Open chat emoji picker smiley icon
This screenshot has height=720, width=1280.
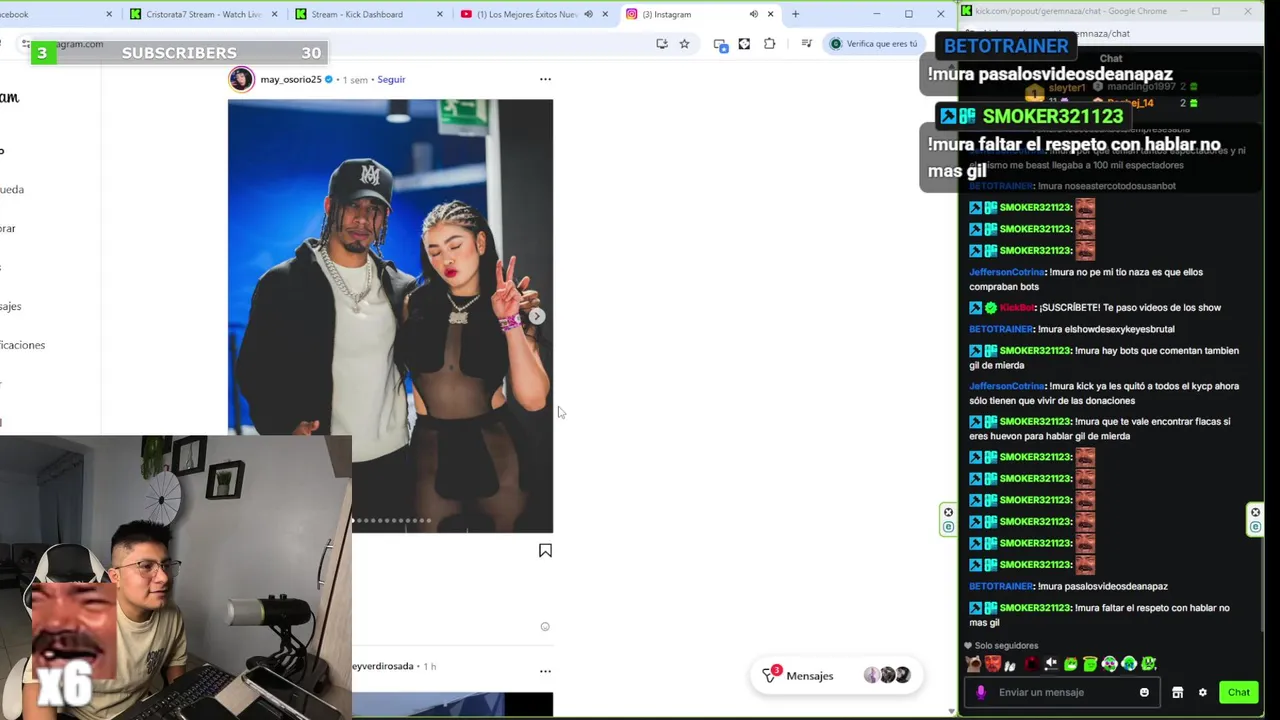pyautogui.click(x=1144, y=692)
